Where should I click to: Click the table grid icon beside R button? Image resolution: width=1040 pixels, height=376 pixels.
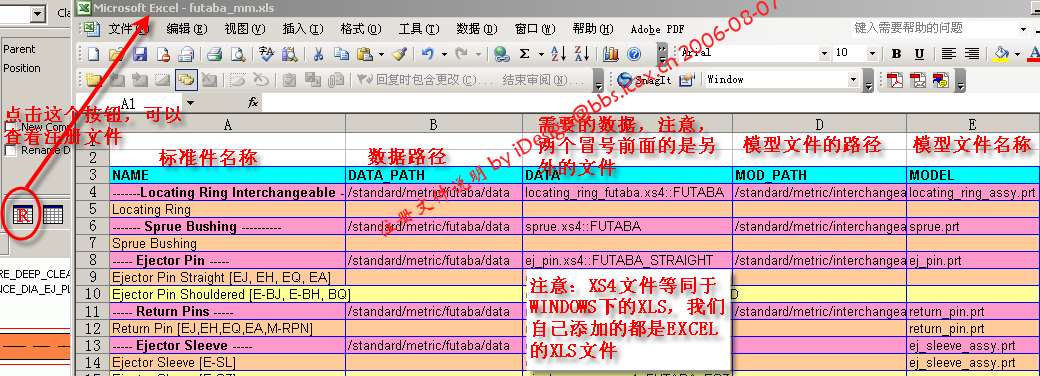tap(53, 214)
